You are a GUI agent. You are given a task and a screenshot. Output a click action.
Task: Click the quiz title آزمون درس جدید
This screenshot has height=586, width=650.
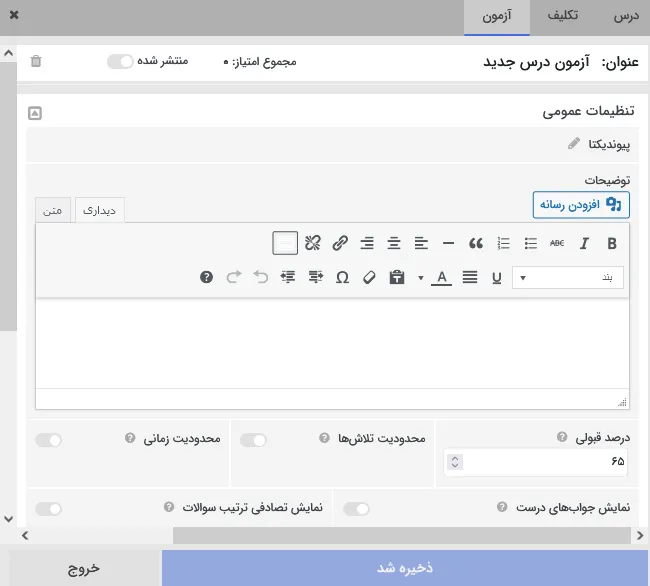pyautogui.click(x=536, y=62)
